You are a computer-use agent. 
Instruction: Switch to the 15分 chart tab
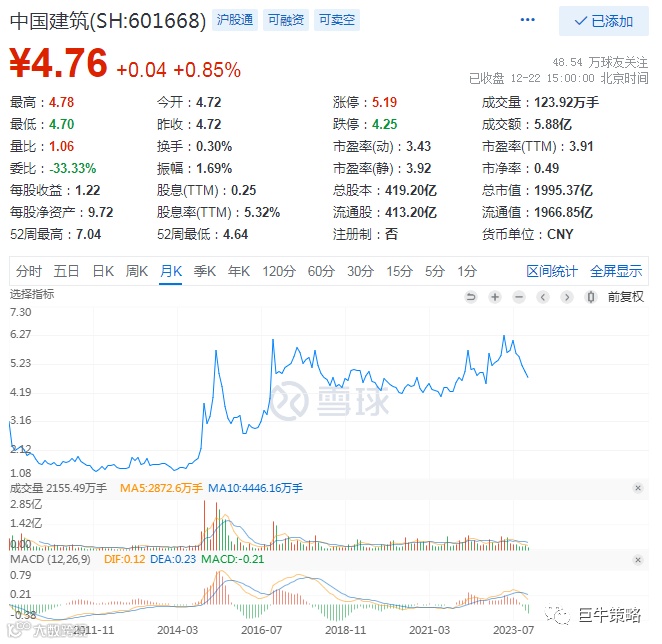(399, 271)
